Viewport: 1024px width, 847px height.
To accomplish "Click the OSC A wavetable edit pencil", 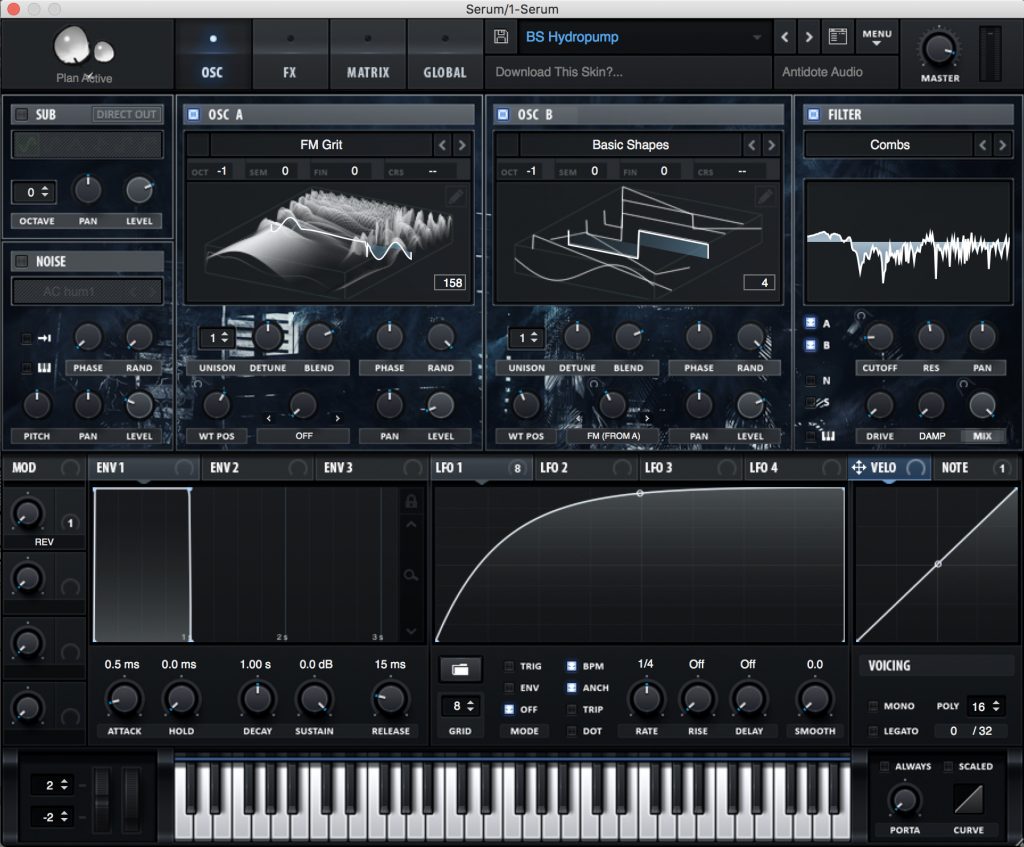I will (x=456, y=197).
